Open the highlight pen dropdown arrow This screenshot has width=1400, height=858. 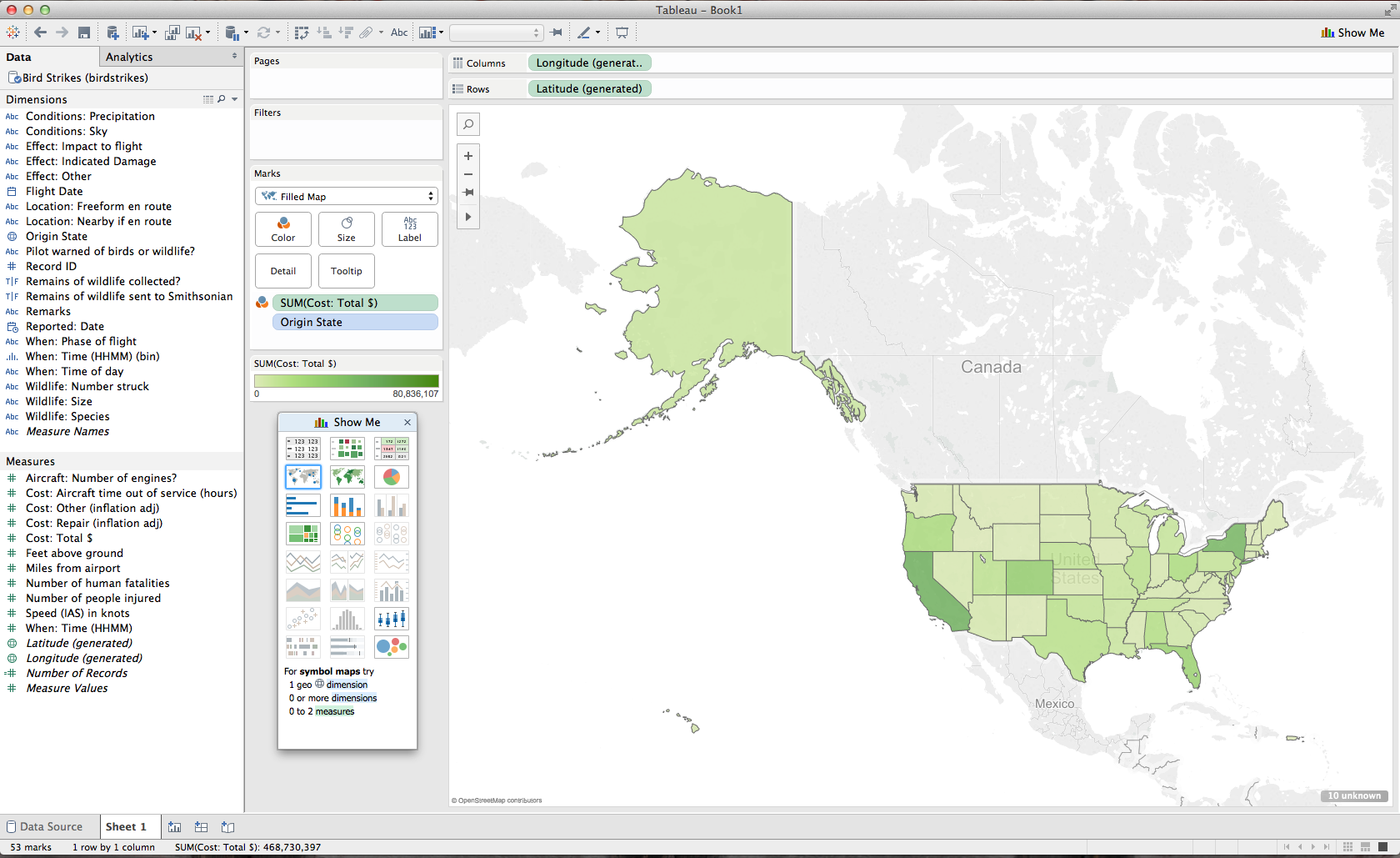(597, 33)
